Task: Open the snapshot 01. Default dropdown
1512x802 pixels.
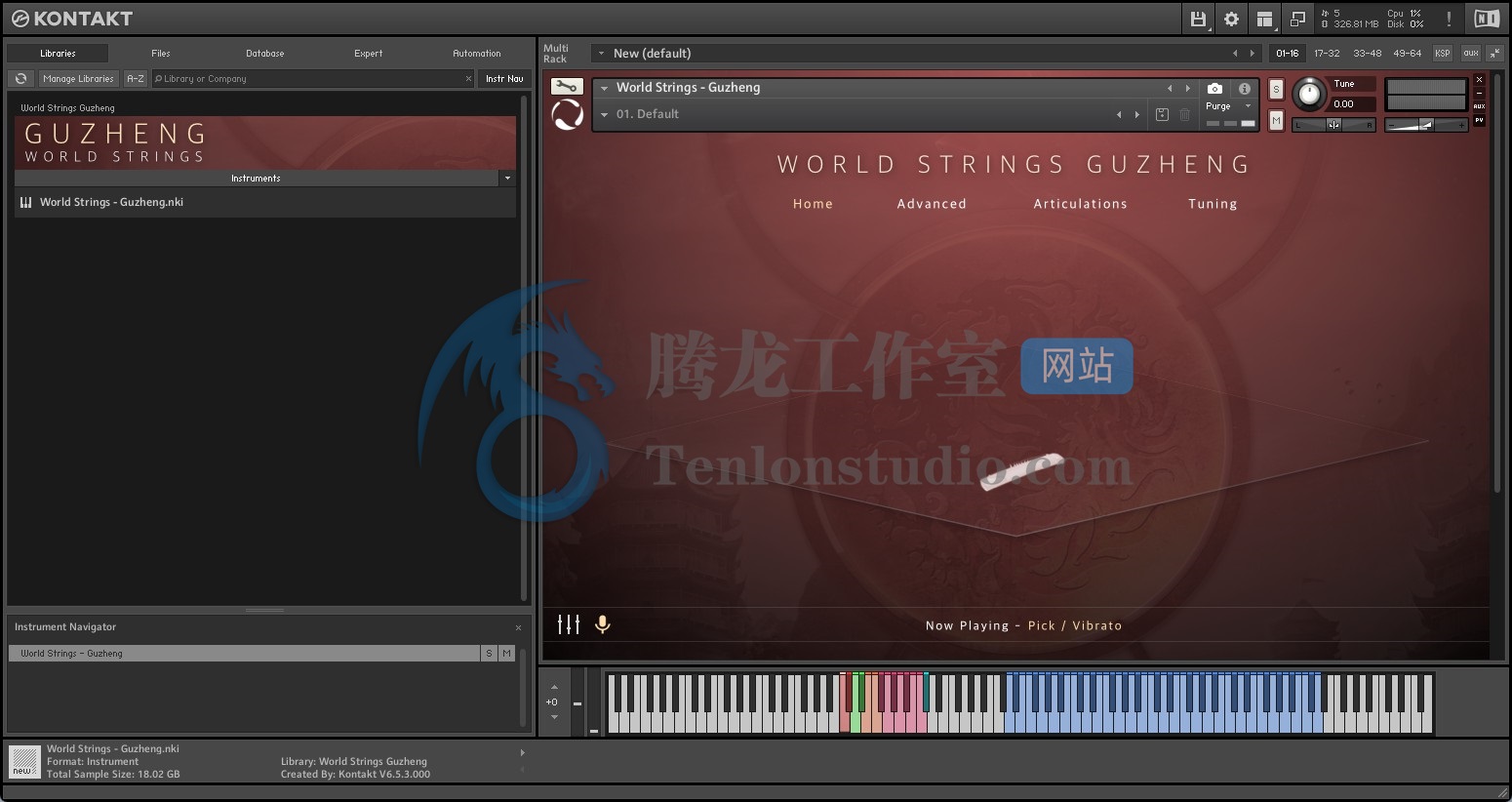Action: click(x=604, y=114)
